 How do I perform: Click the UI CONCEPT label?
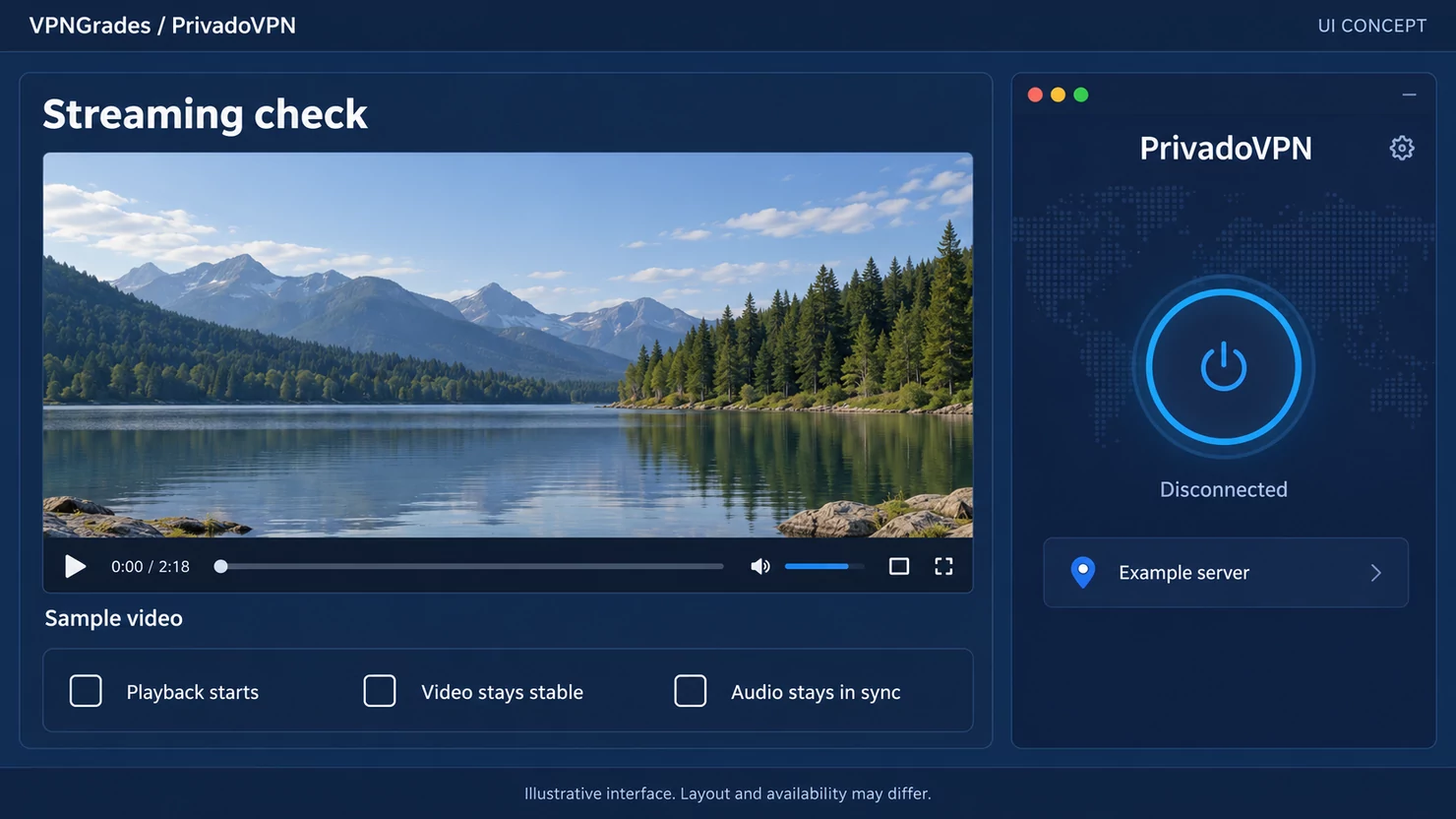tap(1372, 26)
